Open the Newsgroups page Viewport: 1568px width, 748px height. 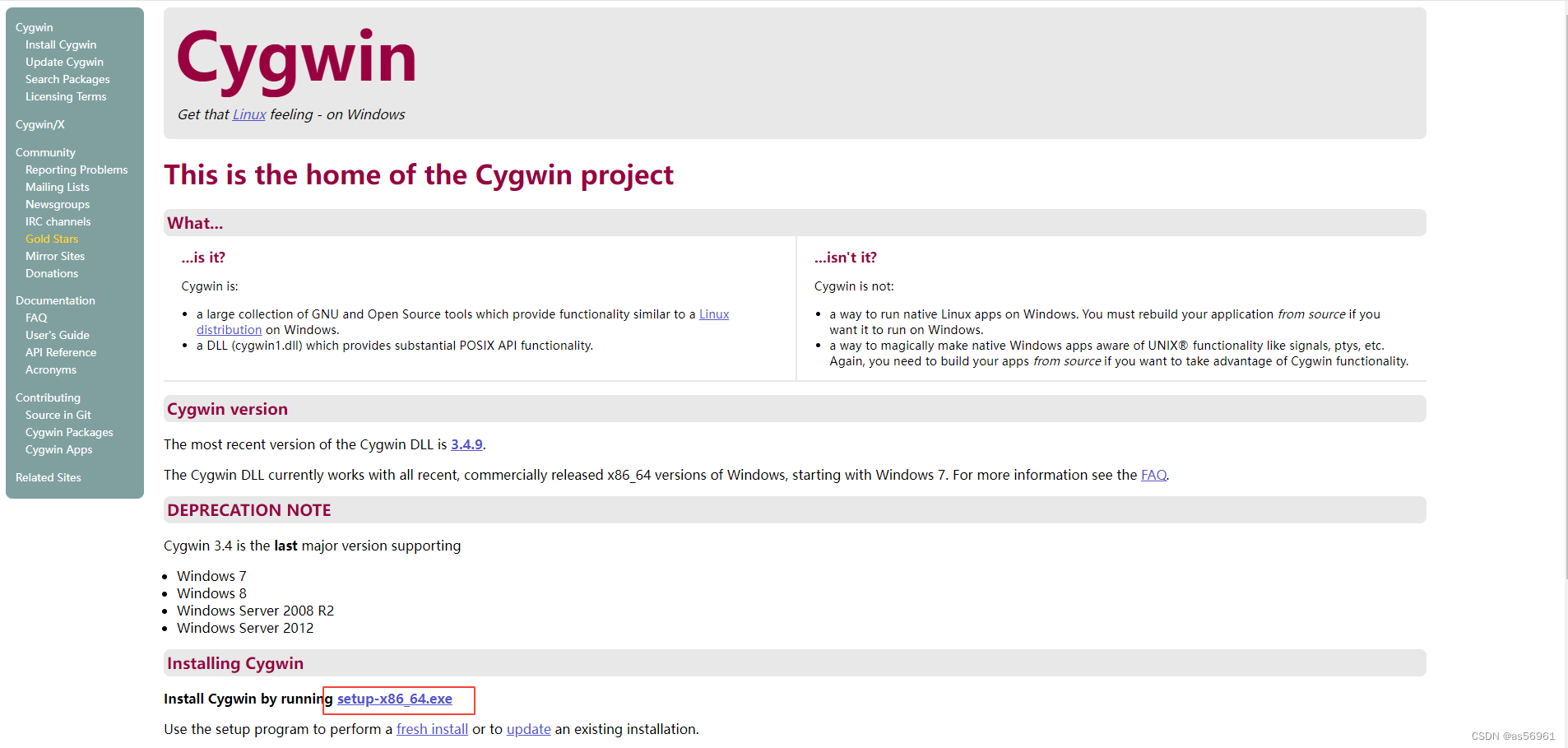58,204
